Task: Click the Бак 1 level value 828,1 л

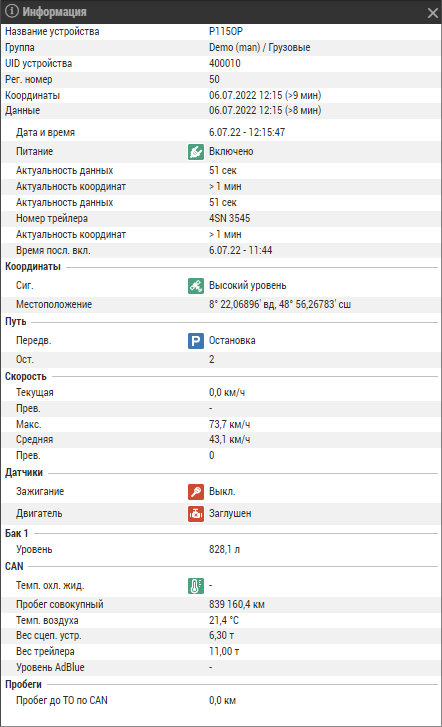Action: 224,549
